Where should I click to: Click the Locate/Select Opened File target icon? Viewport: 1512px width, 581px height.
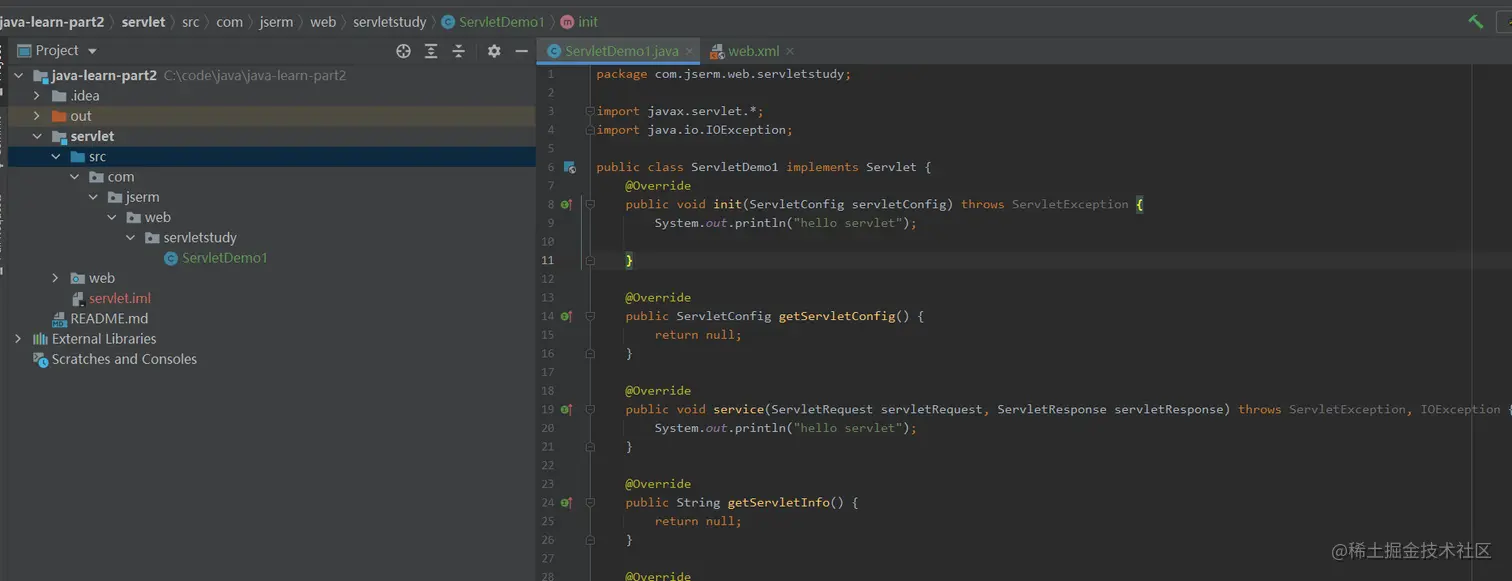[x=403, y=51]
